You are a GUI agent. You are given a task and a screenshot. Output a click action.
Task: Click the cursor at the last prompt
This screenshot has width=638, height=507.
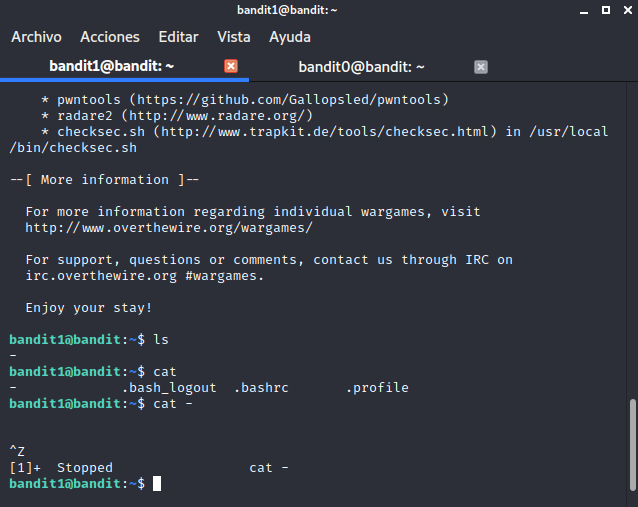157,484
